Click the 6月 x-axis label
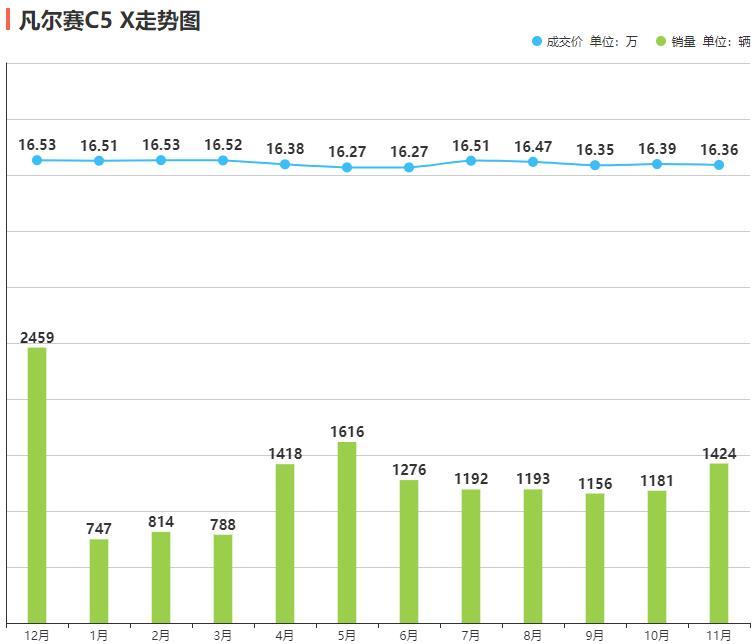The width and height of the screenshot is (756, 644). pos(408,635)
